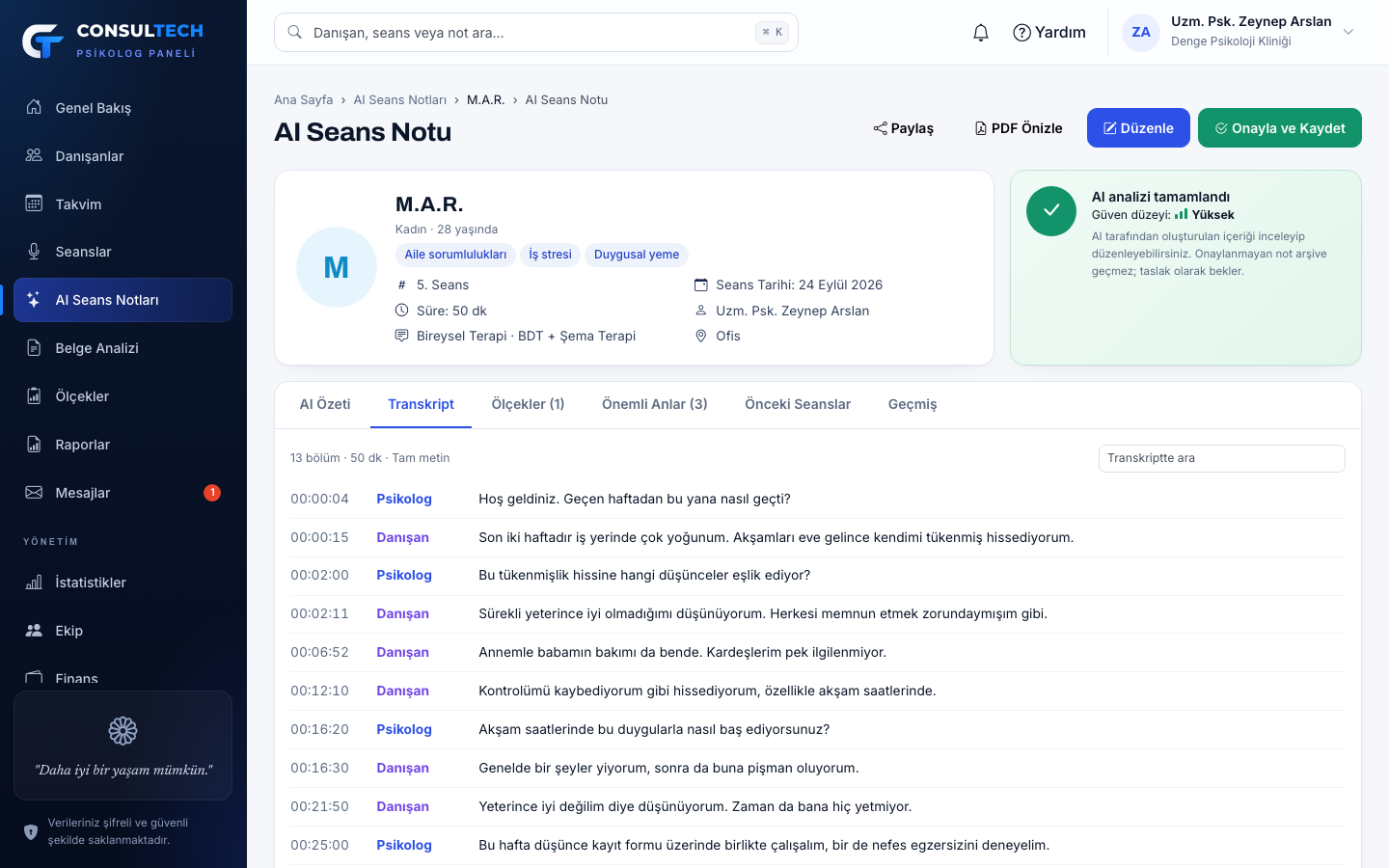Click the Düzenle edit button

coord(1138,128)
